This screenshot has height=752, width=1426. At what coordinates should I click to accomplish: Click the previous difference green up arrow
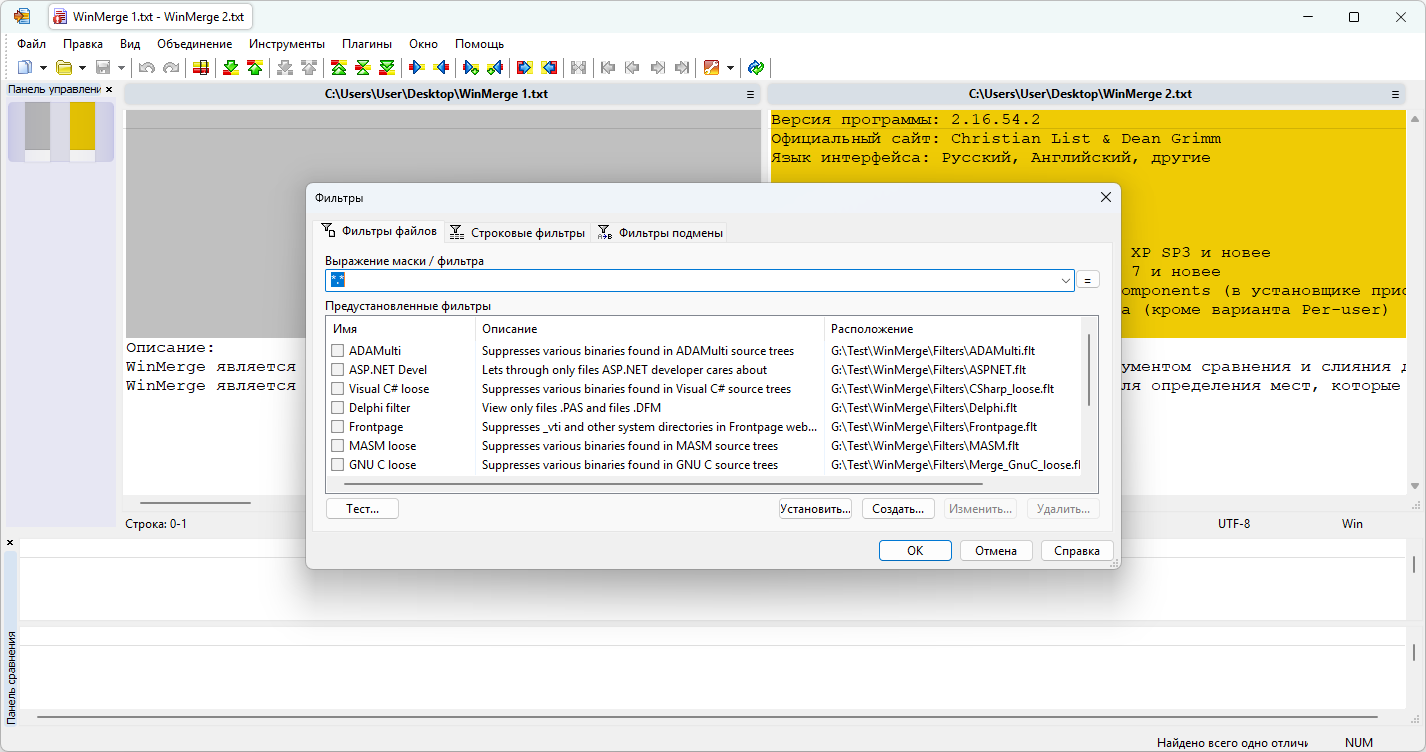(x=255, y=68)
